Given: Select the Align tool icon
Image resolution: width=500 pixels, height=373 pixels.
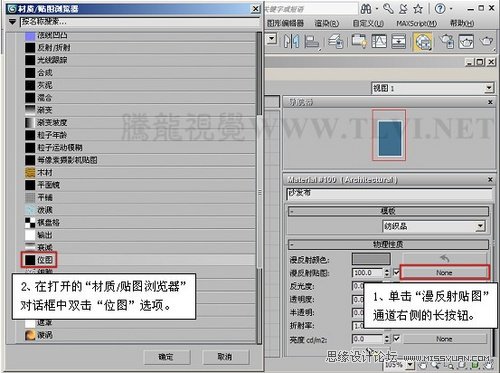Looking at the screenshot, I should (x=311, y=42).
